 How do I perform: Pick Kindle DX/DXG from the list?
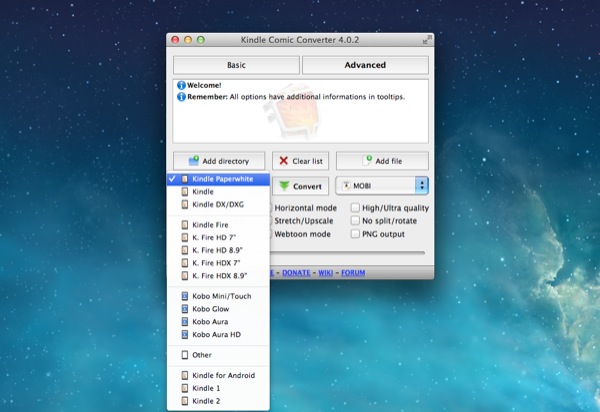pos(218,204)
